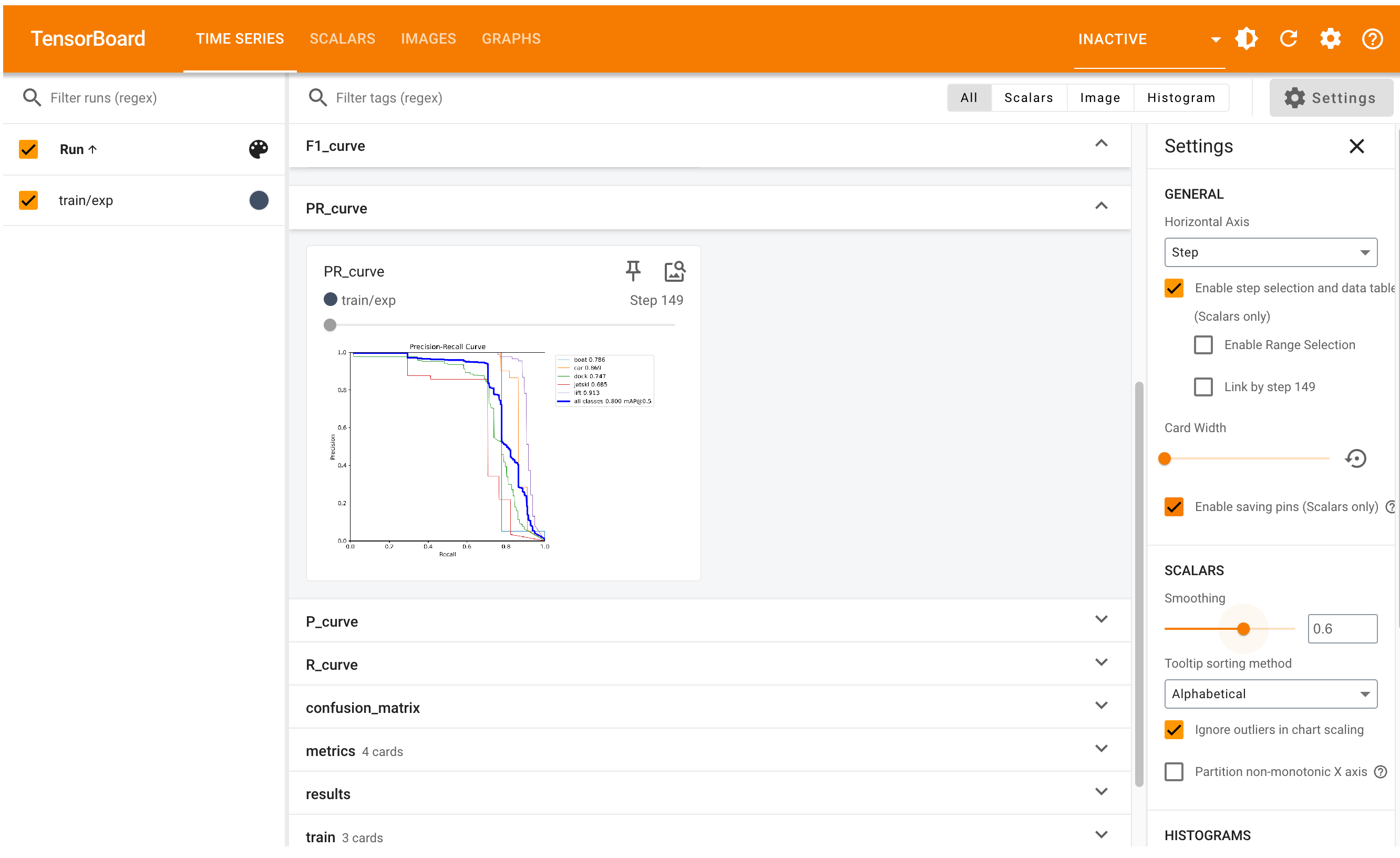
Task: Switch to the SCALARS tab
Action: 342,39
